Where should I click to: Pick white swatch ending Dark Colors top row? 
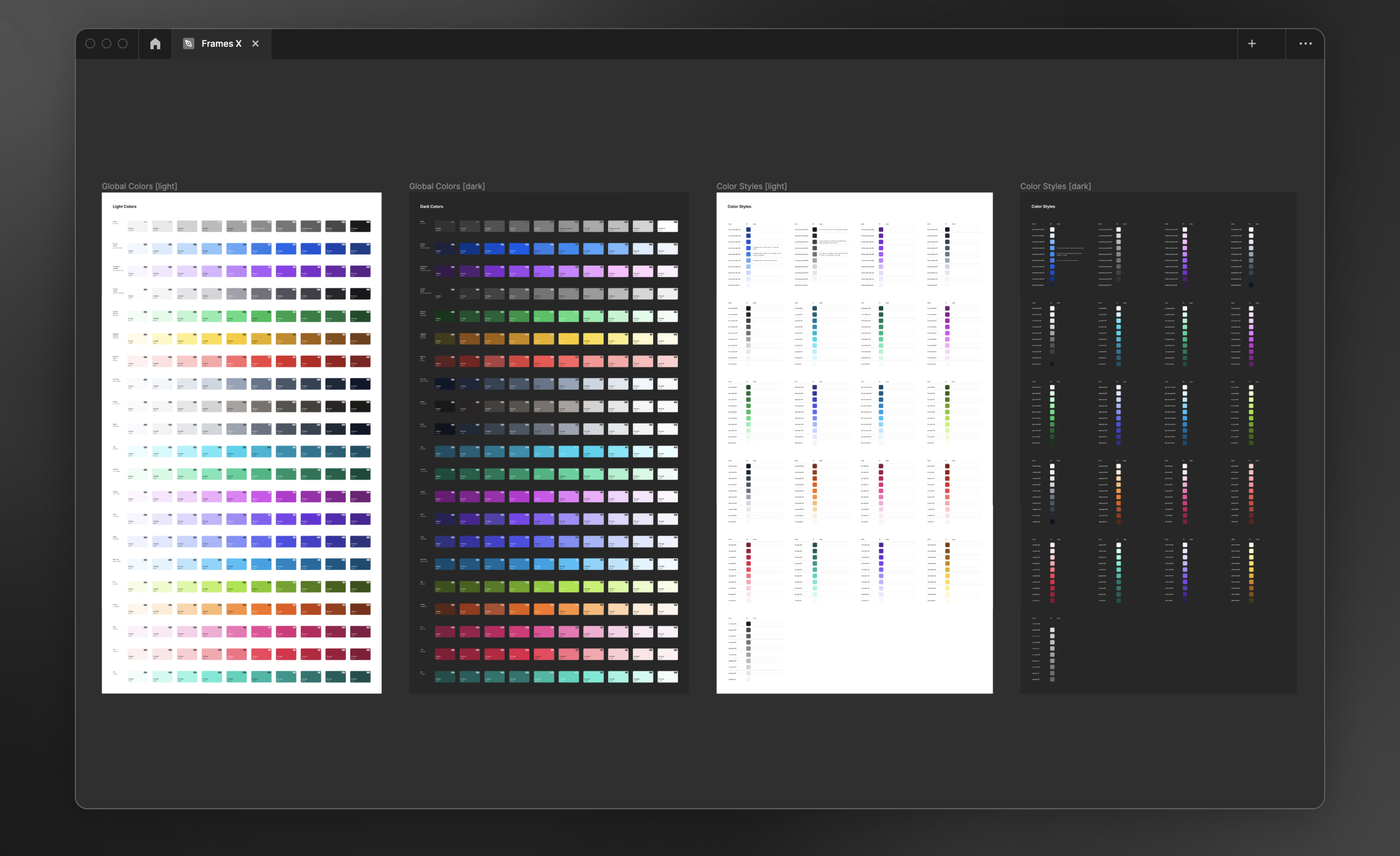668,226
